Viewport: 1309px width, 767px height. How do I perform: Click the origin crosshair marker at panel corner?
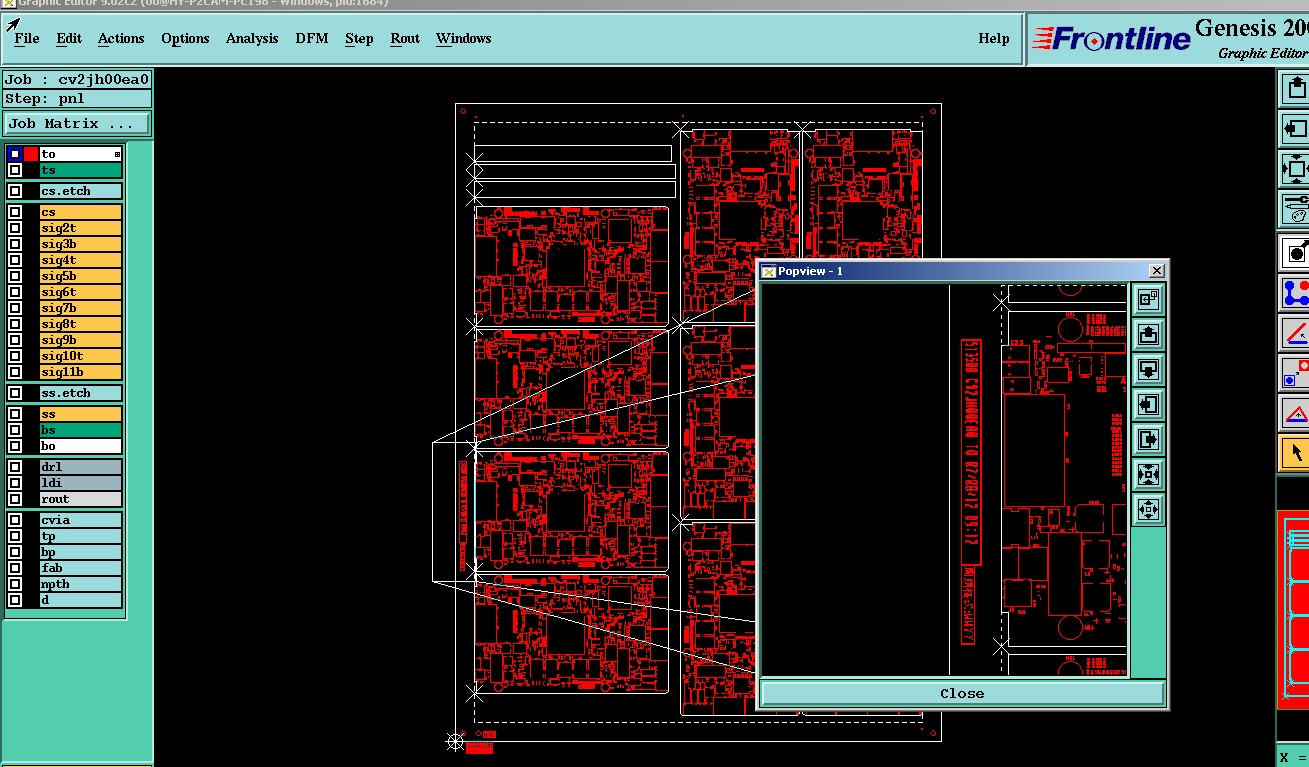[455, 741]
